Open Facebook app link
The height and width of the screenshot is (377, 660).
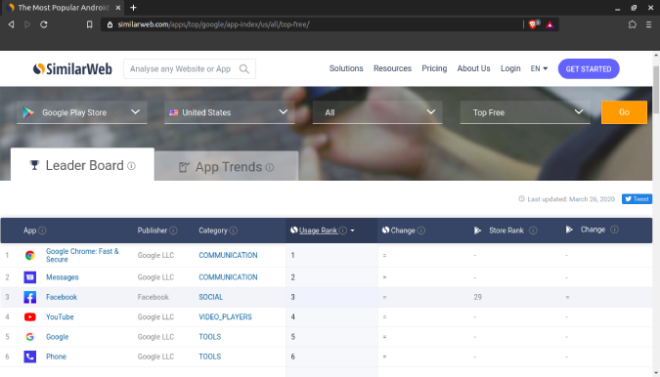point(61,297)
